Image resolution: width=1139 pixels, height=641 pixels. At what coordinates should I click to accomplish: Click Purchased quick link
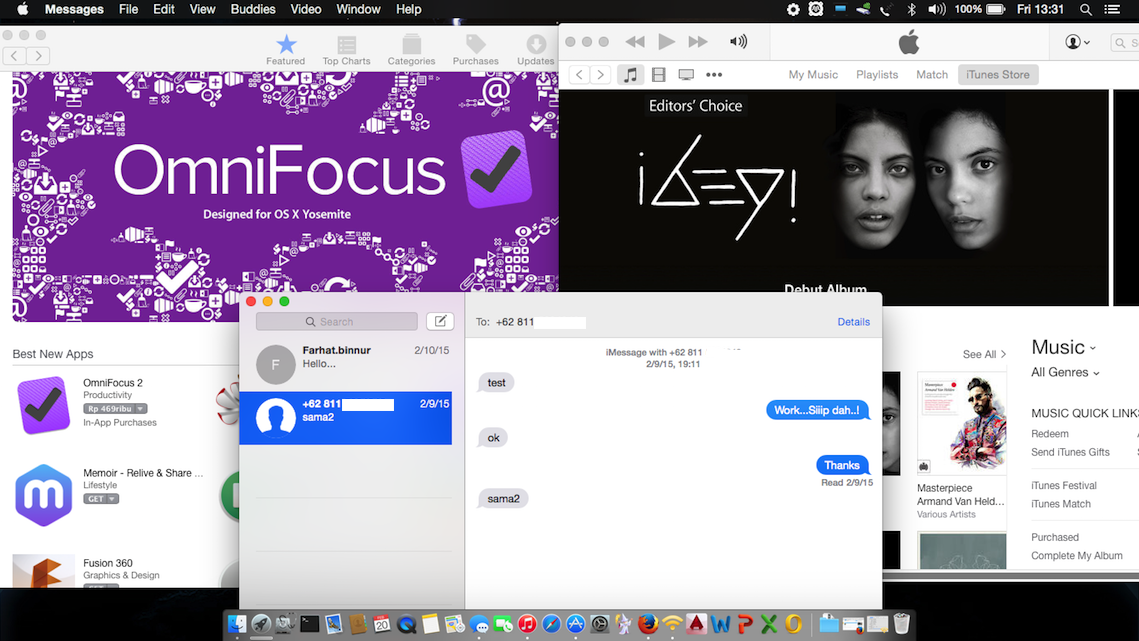click(x=1055, y=537)
